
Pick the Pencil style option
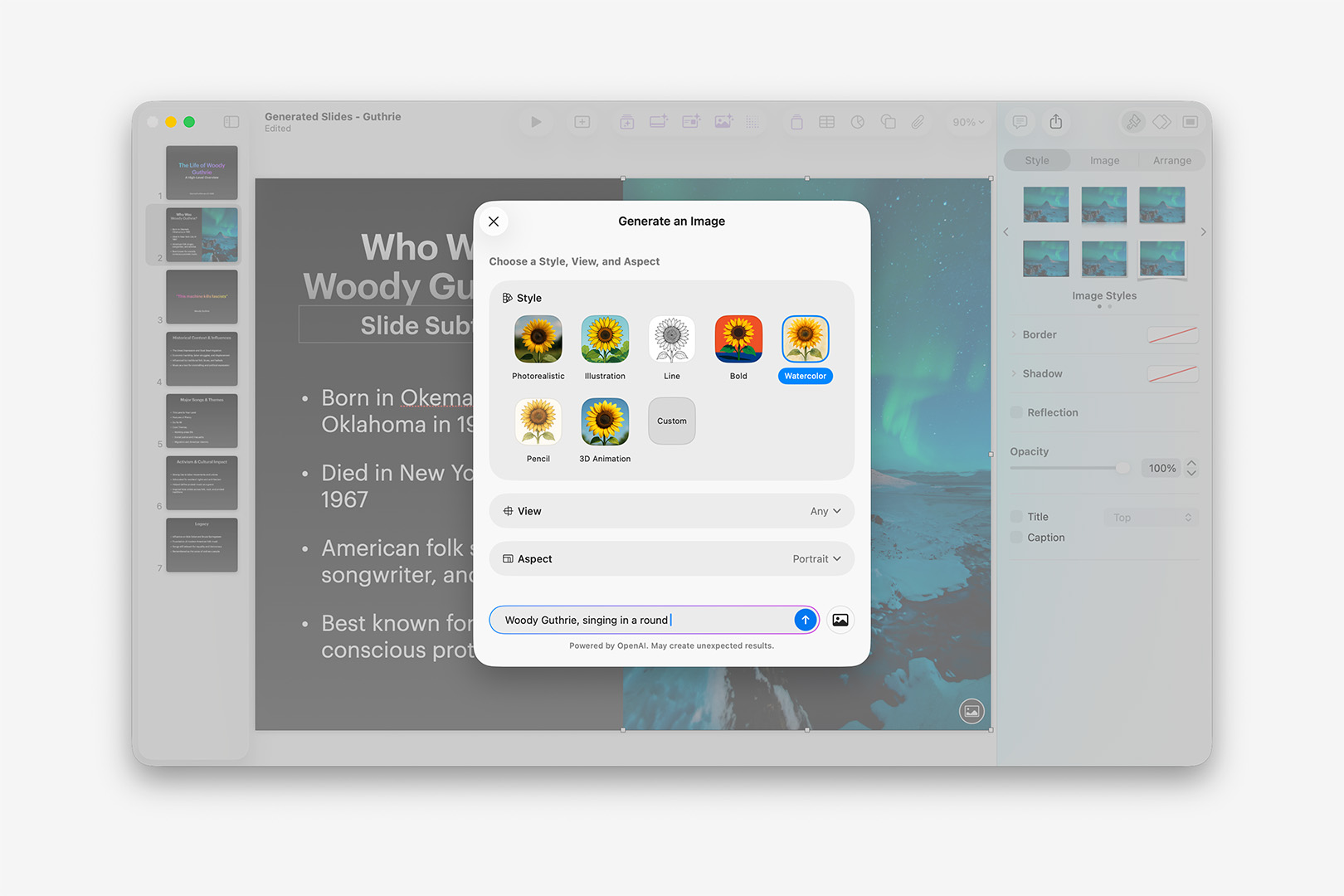point(538,421)
